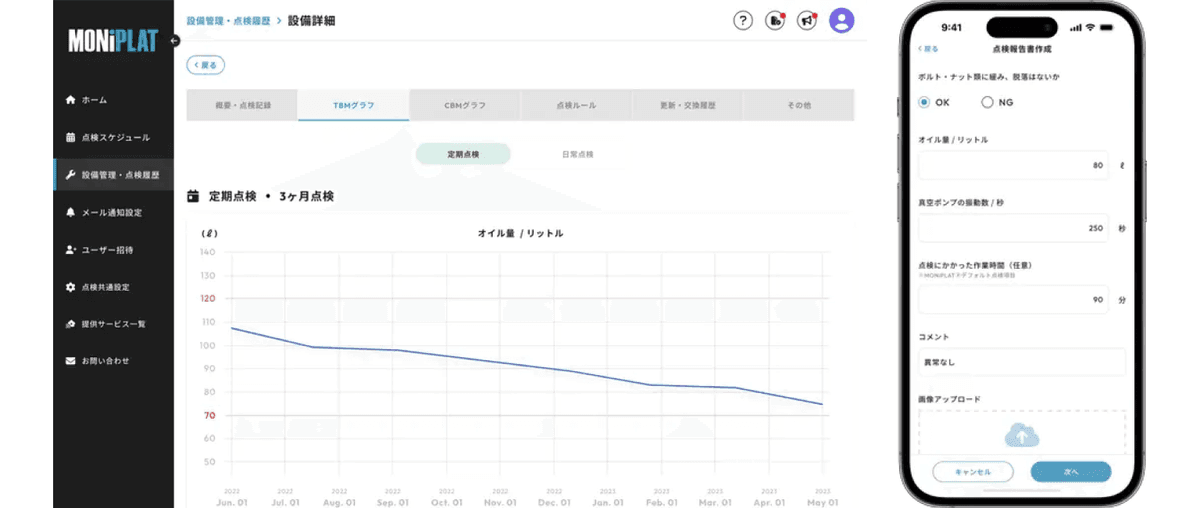Open the megaphone announcements icon

[807, 21]
